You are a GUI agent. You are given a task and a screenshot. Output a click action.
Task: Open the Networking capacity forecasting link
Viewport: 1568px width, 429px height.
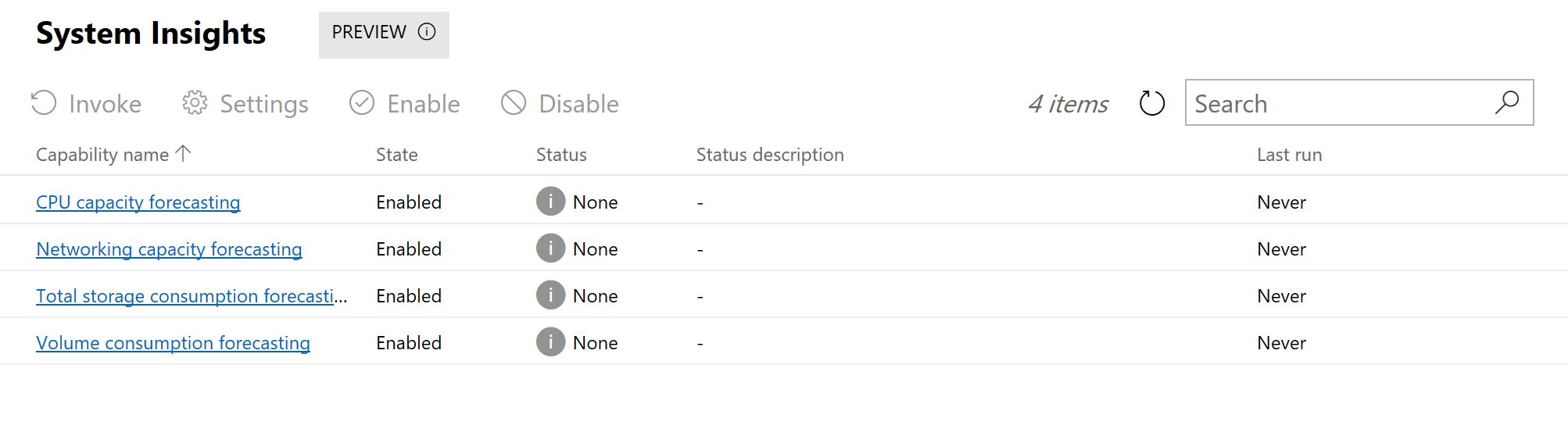pos(169,249)
